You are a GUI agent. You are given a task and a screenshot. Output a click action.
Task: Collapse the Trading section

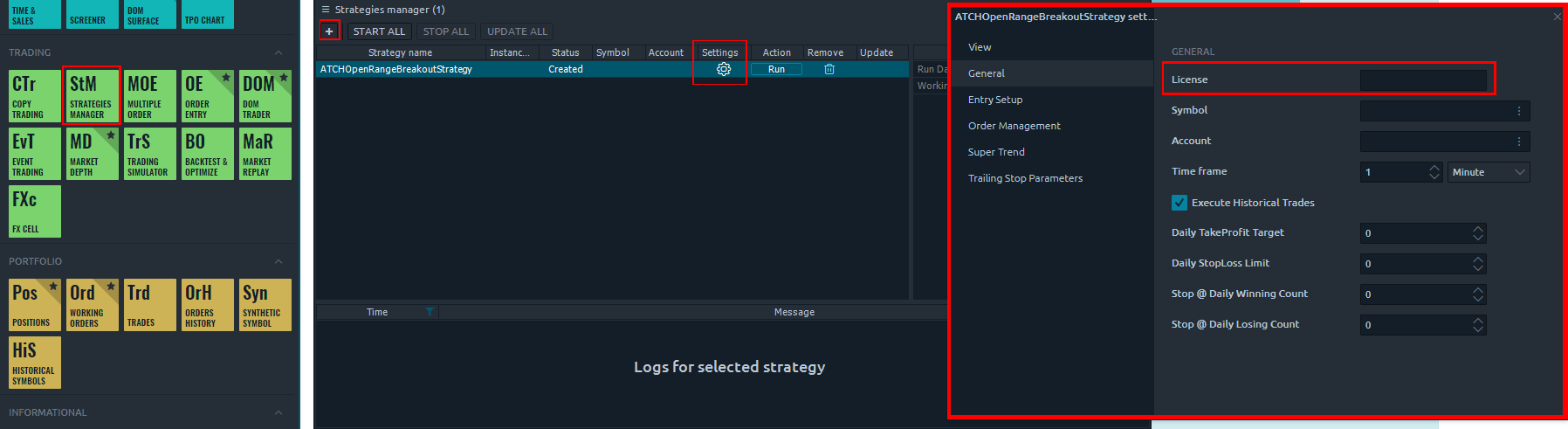pos(279,53)
